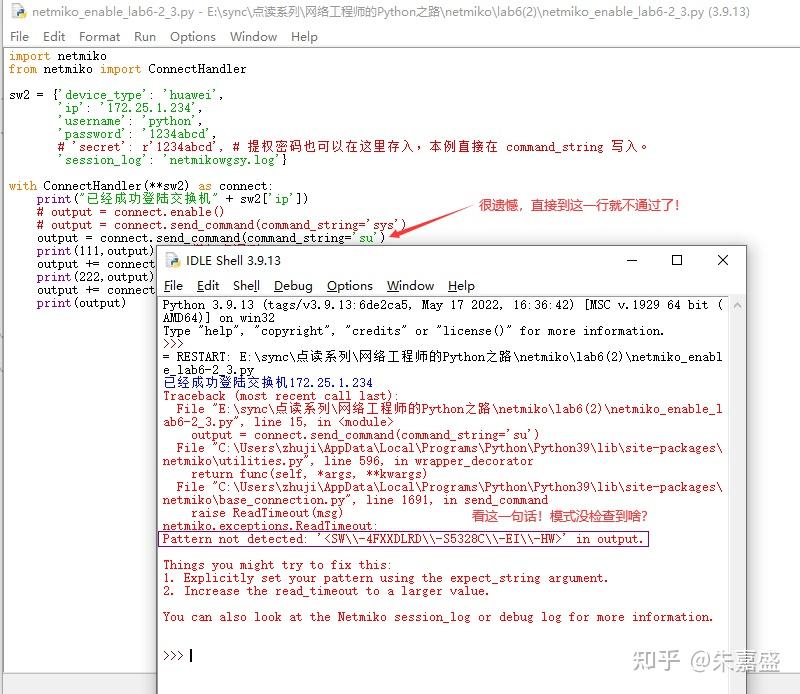Open the File menu in the editor window

tap(18, 36)
